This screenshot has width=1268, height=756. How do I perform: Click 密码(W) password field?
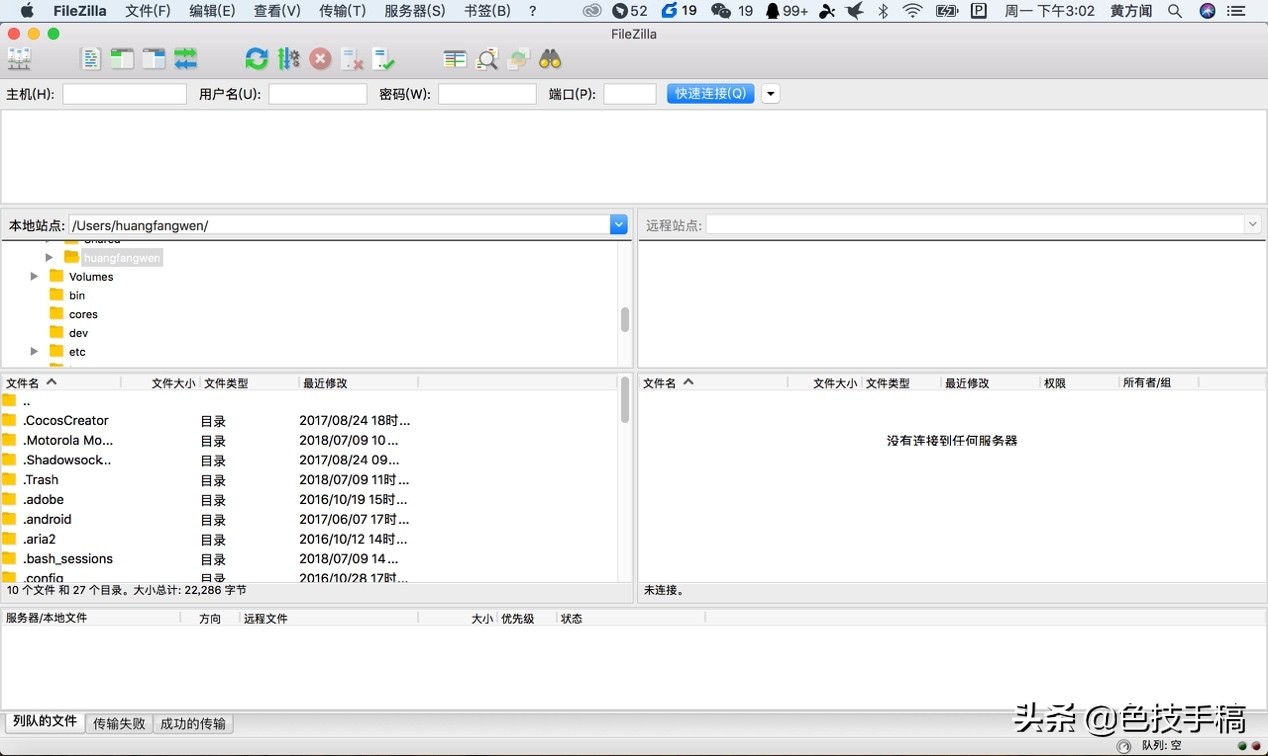pyautogui.click(x=487, y=93)
